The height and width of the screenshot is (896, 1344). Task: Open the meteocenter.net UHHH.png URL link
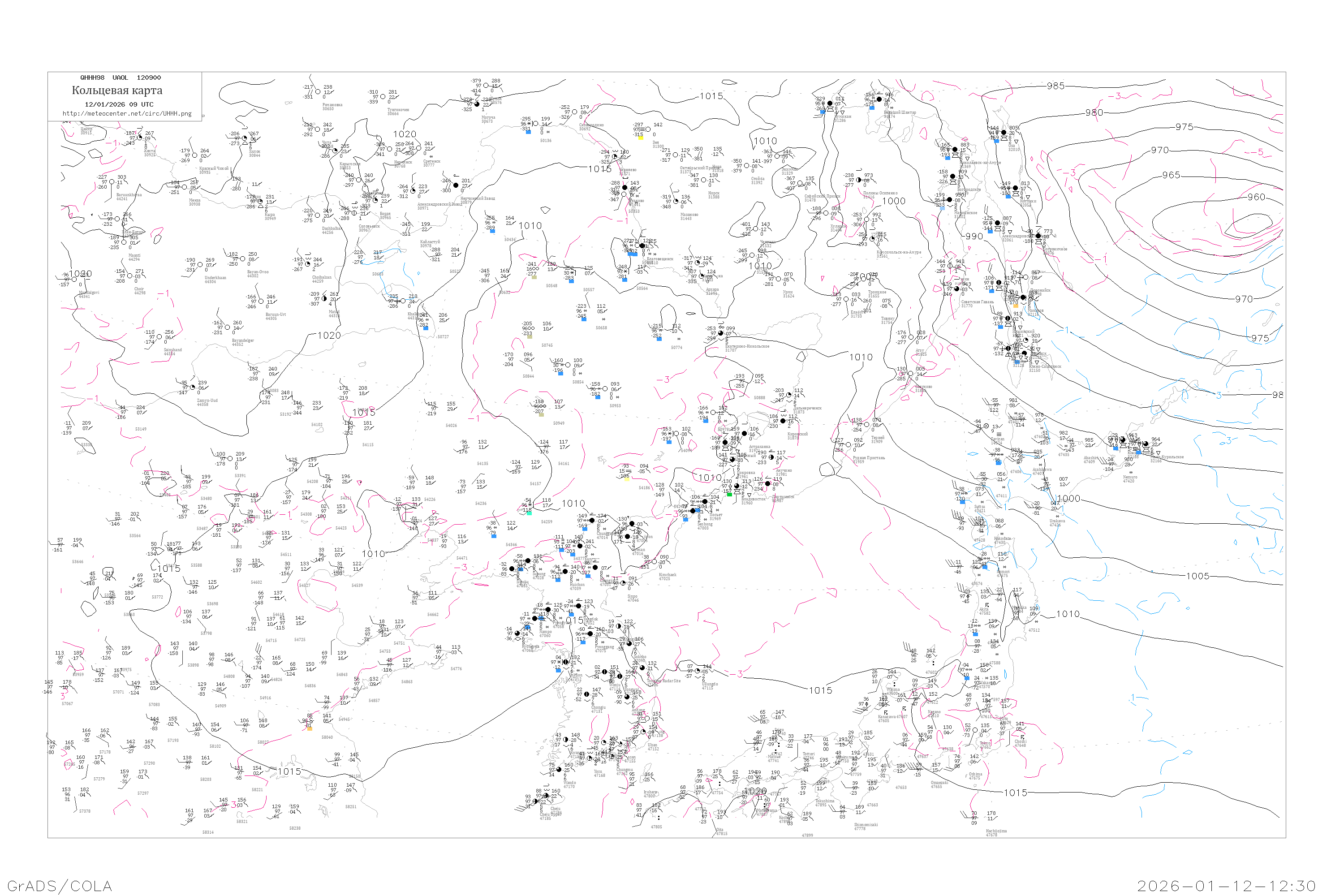click(127, 114)
